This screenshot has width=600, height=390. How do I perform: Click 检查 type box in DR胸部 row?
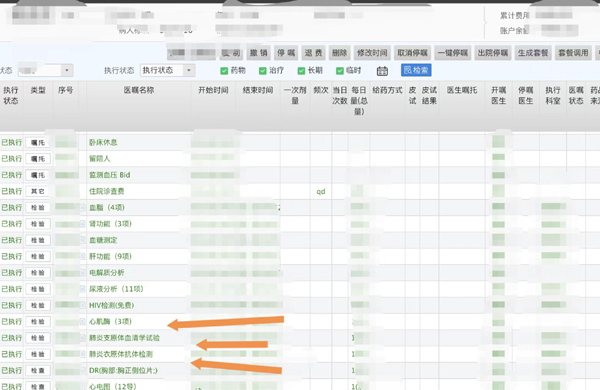point(38,370)
